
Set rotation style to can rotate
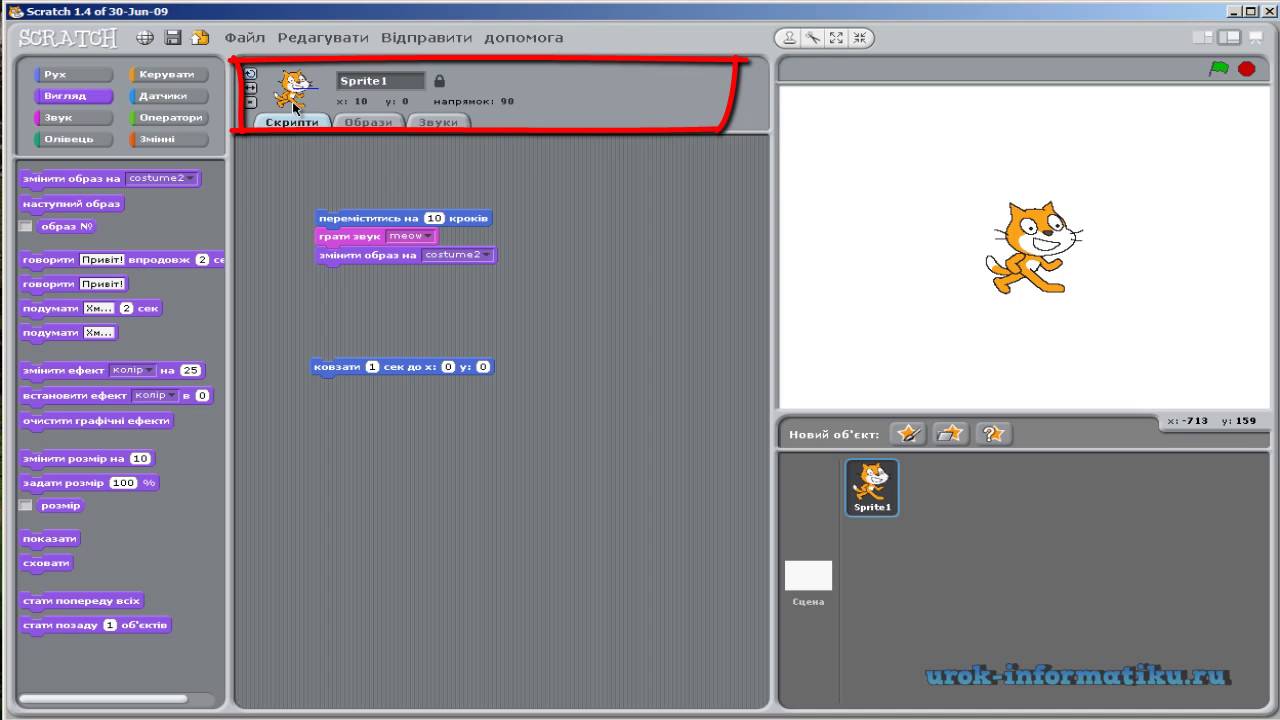click(x=251, y=73)
